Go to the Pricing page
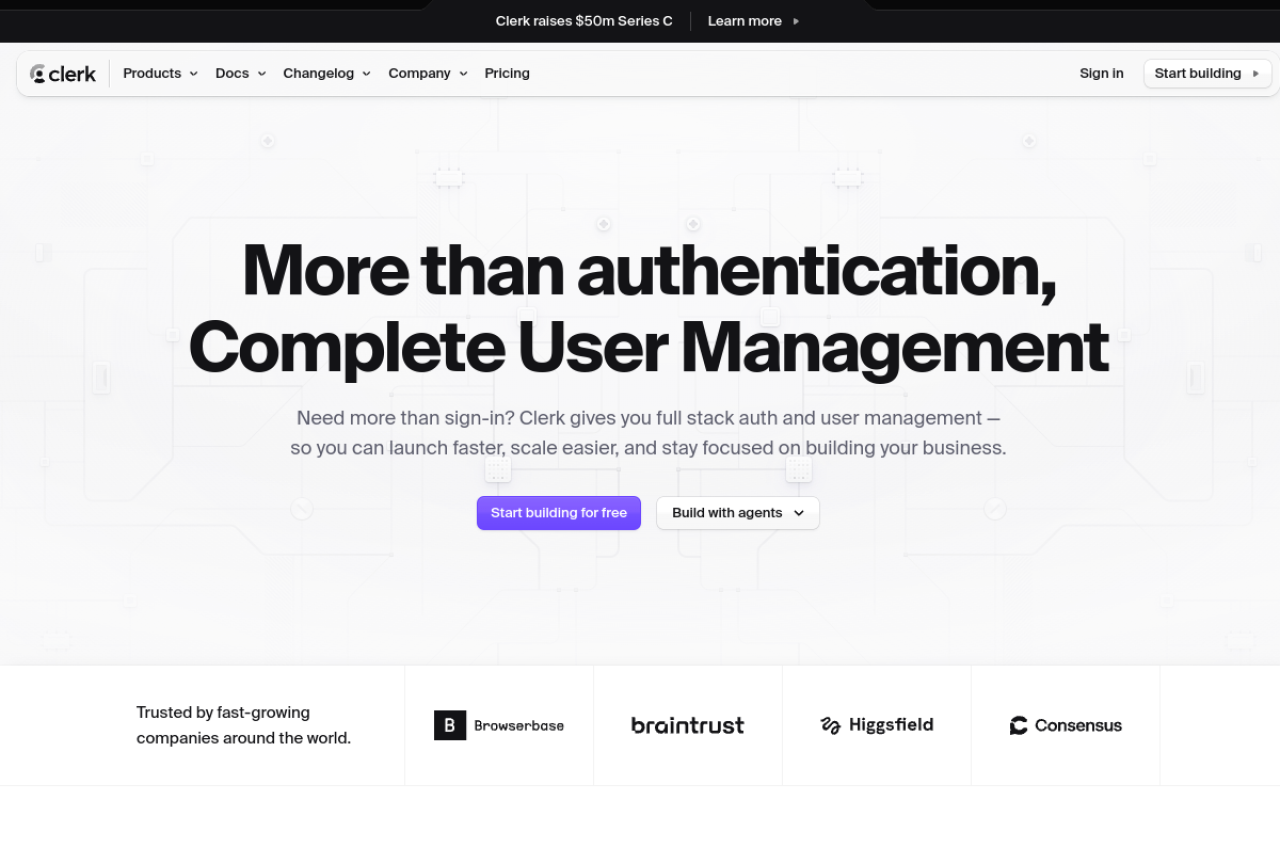The image size is (1280, 853). click(507, 74)
